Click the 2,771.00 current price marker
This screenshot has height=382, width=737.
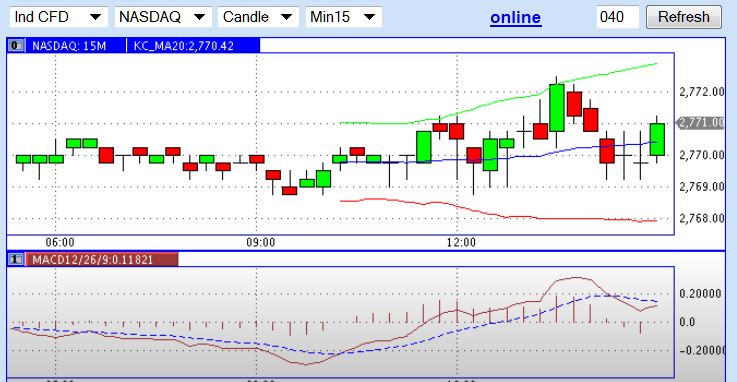pos(700,123)
